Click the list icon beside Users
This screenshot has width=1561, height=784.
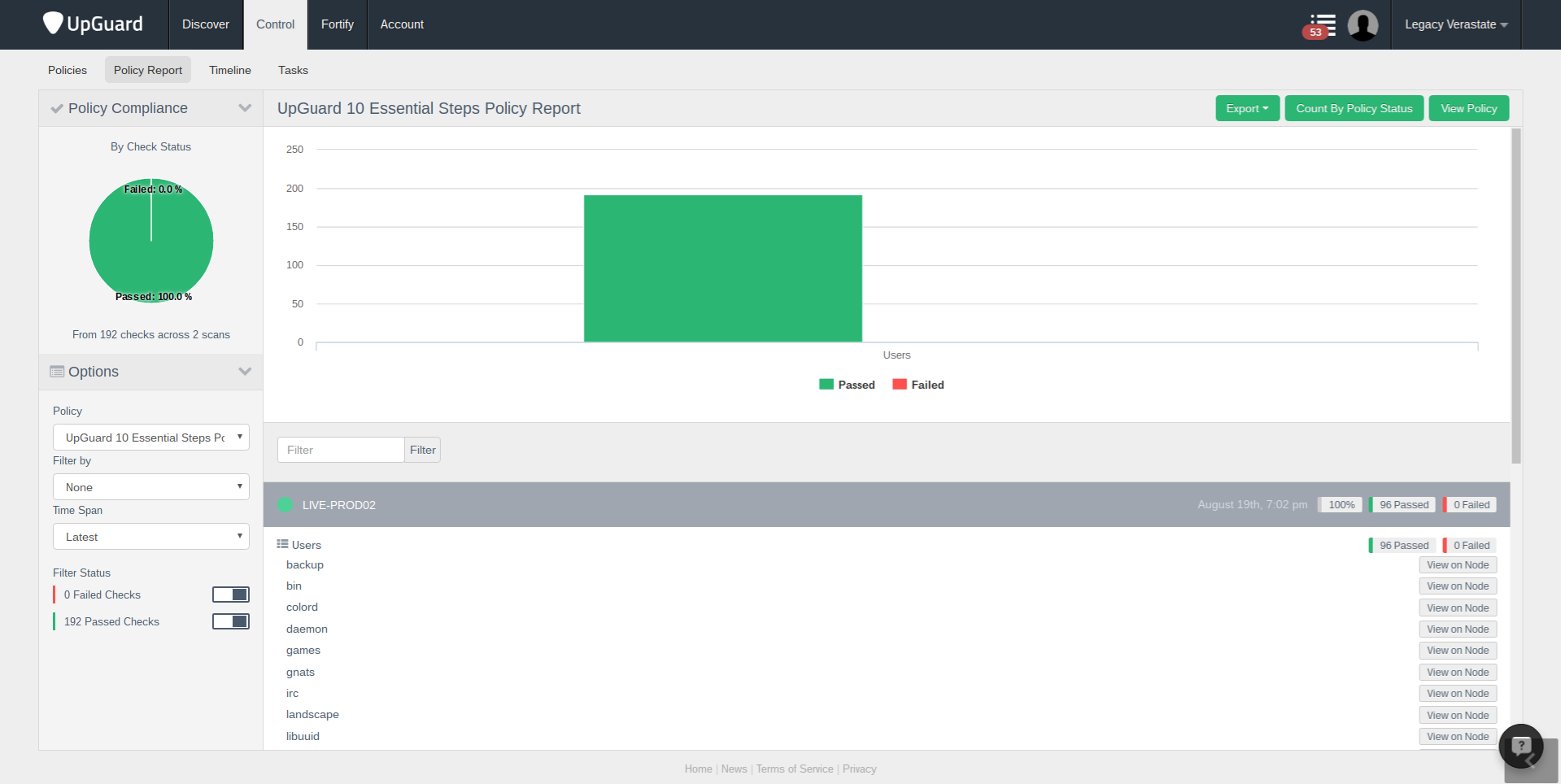(282, 544)
